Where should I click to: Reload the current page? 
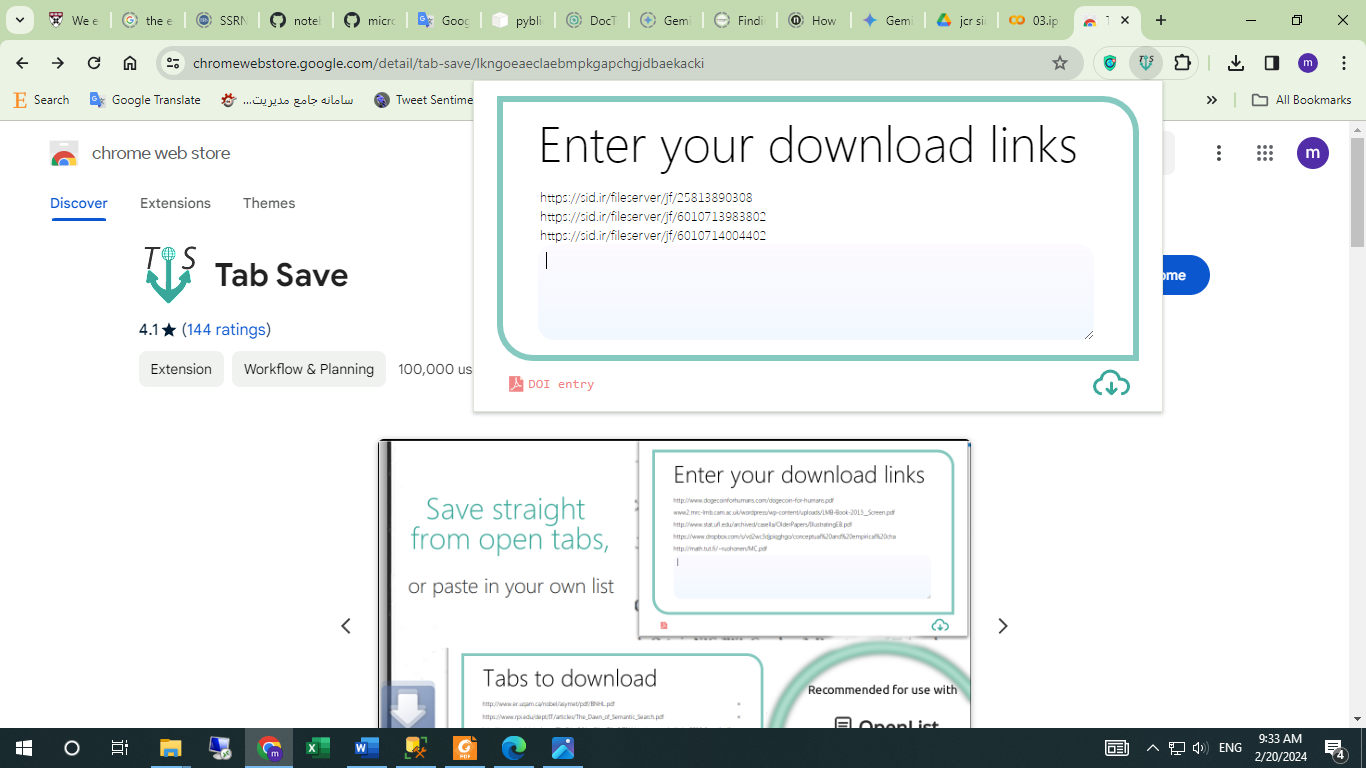point(94,63)
